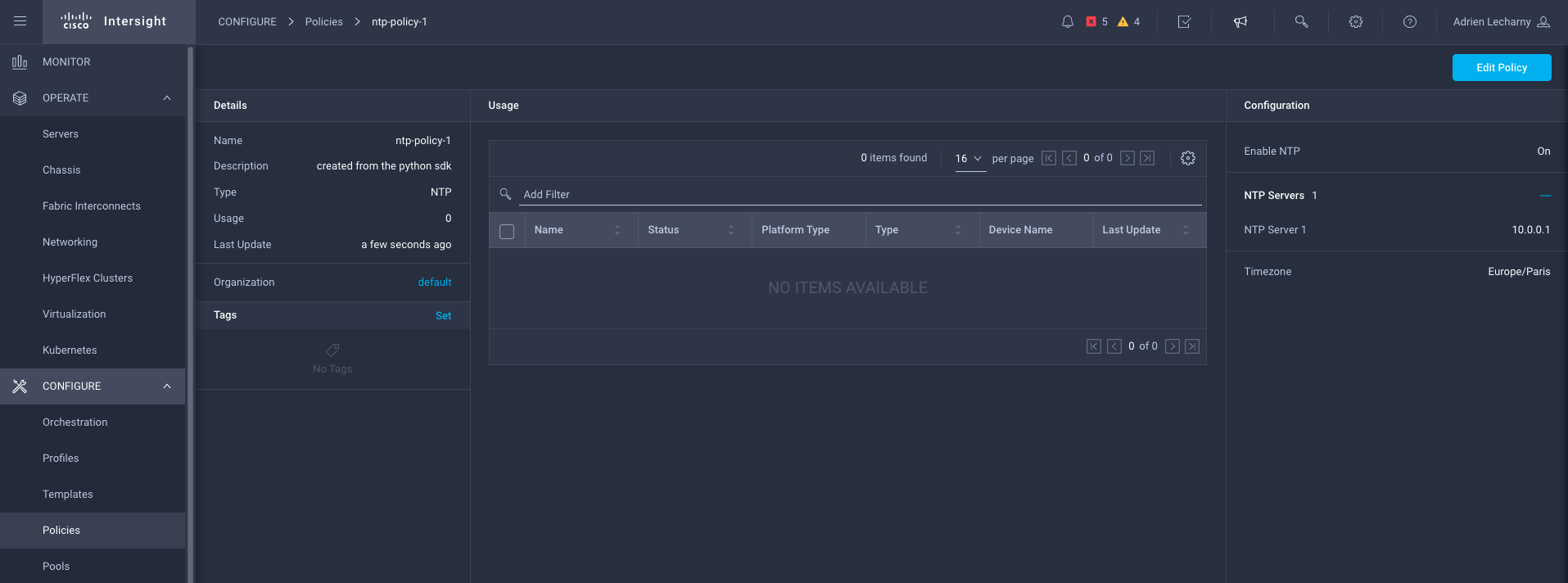Open the requests task list icon
This screenshot has height=583, width=1568.
click(x=1184, y=22)
